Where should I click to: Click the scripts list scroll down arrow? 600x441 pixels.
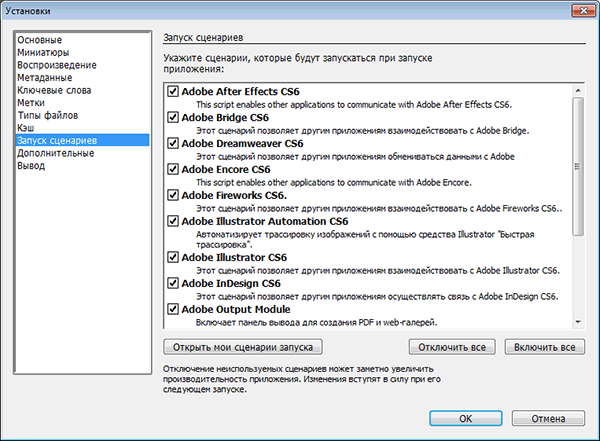(x=578, y=322)
